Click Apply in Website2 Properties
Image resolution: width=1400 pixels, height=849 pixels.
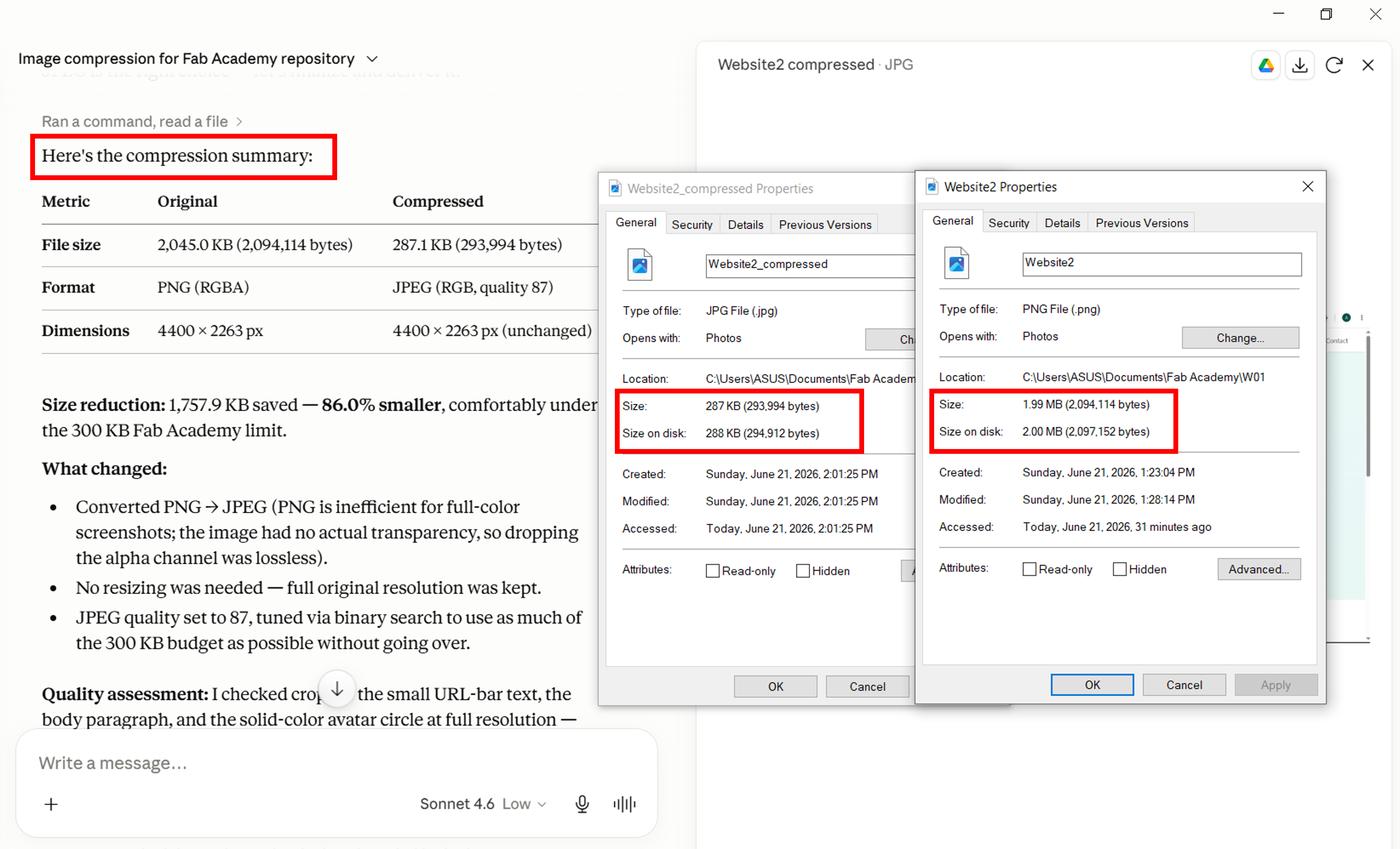pyautogui.click(x=1275, y=685)
